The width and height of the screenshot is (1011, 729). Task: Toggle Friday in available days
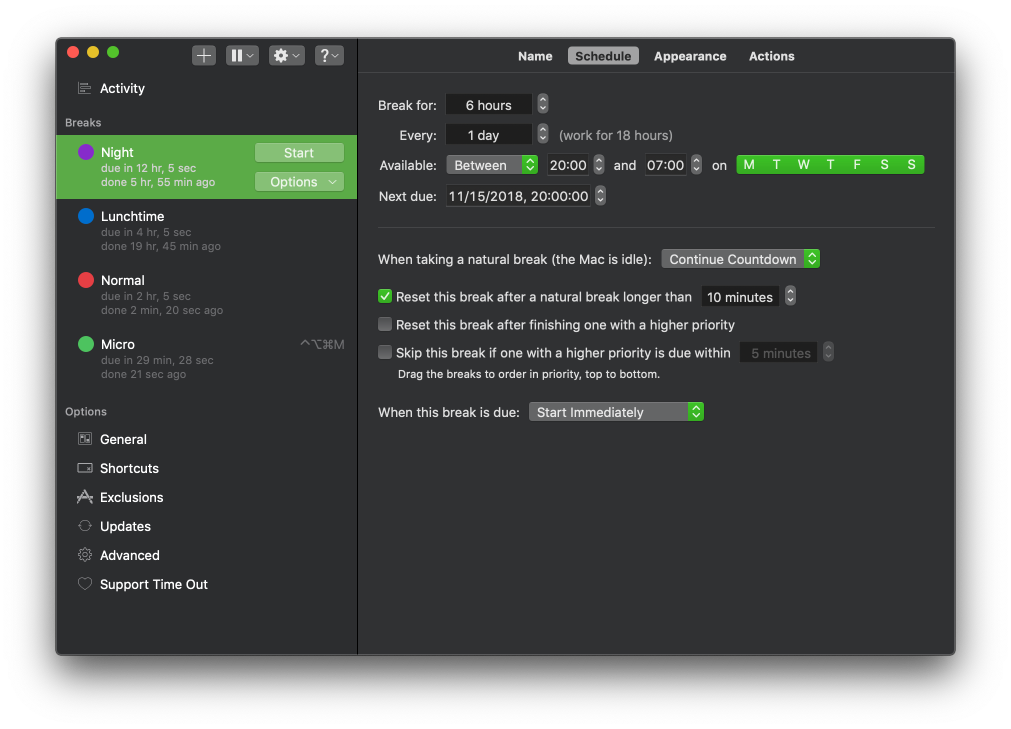(x=857, y=165)
